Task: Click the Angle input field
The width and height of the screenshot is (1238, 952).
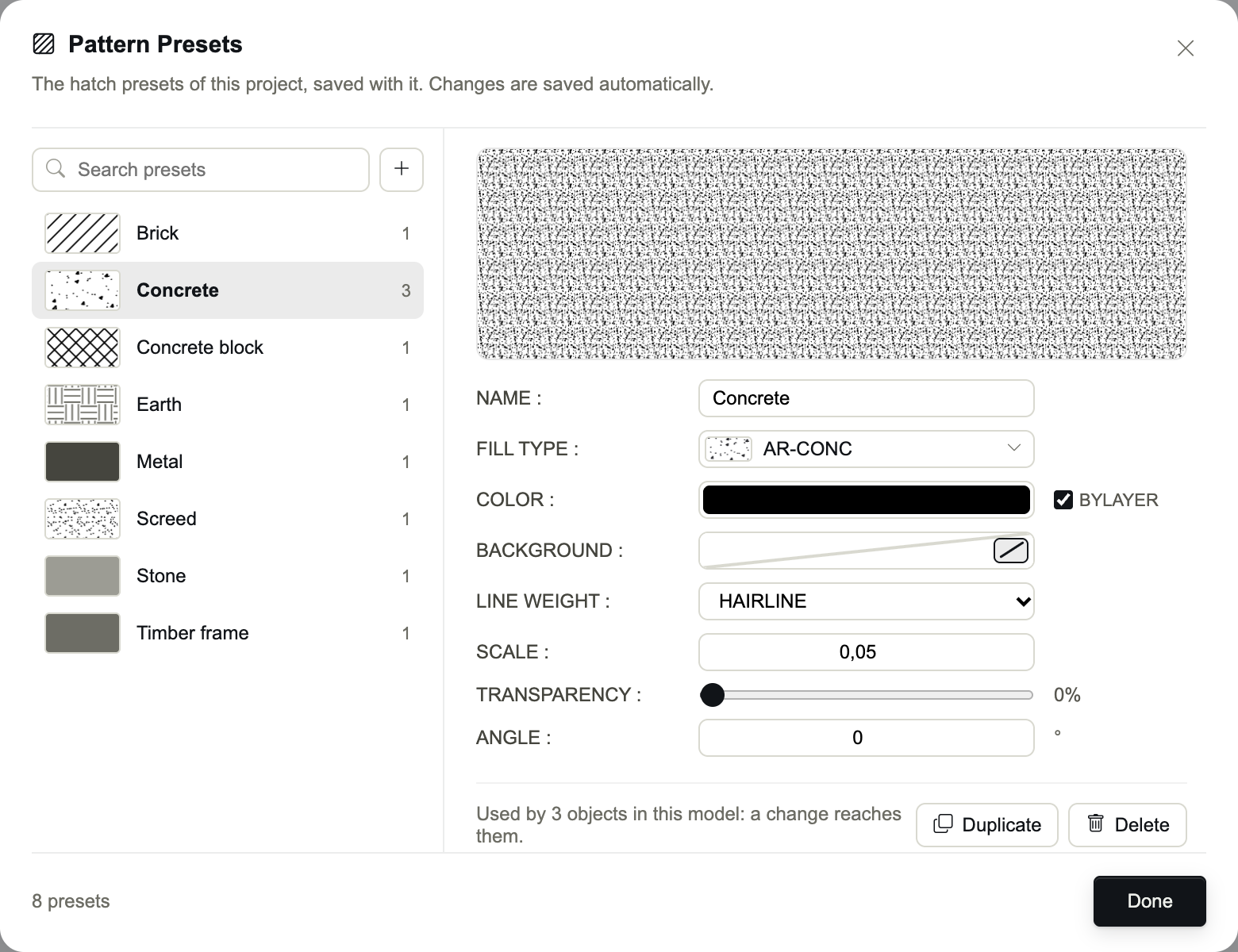Action: click(867, 738)
